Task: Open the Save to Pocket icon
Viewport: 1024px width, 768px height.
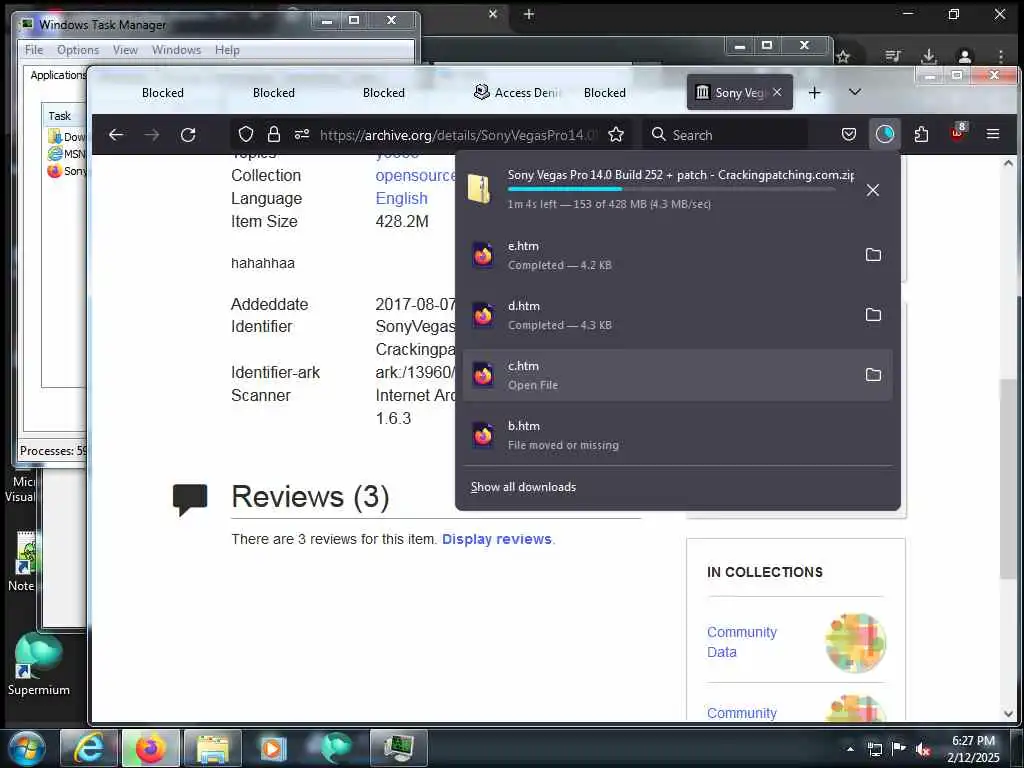Action: 848,135
